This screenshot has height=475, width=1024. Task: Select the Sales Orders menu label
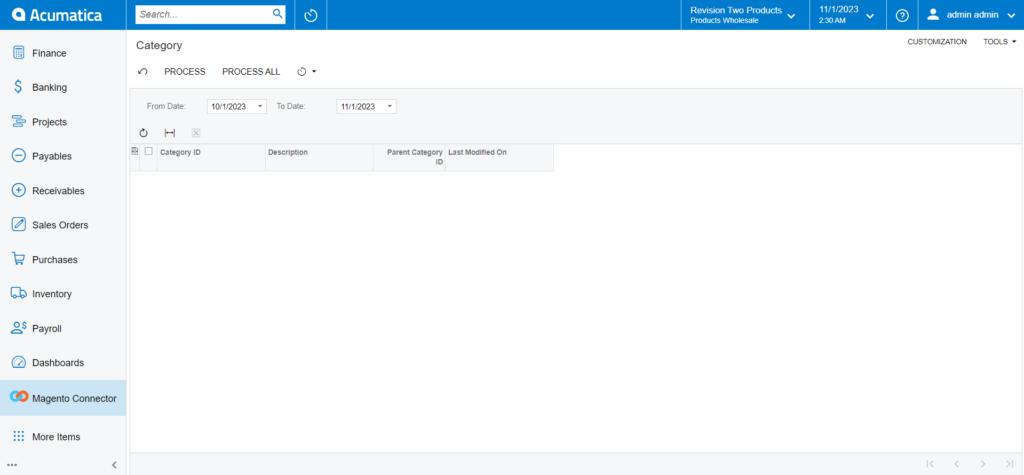coord(60,225)
